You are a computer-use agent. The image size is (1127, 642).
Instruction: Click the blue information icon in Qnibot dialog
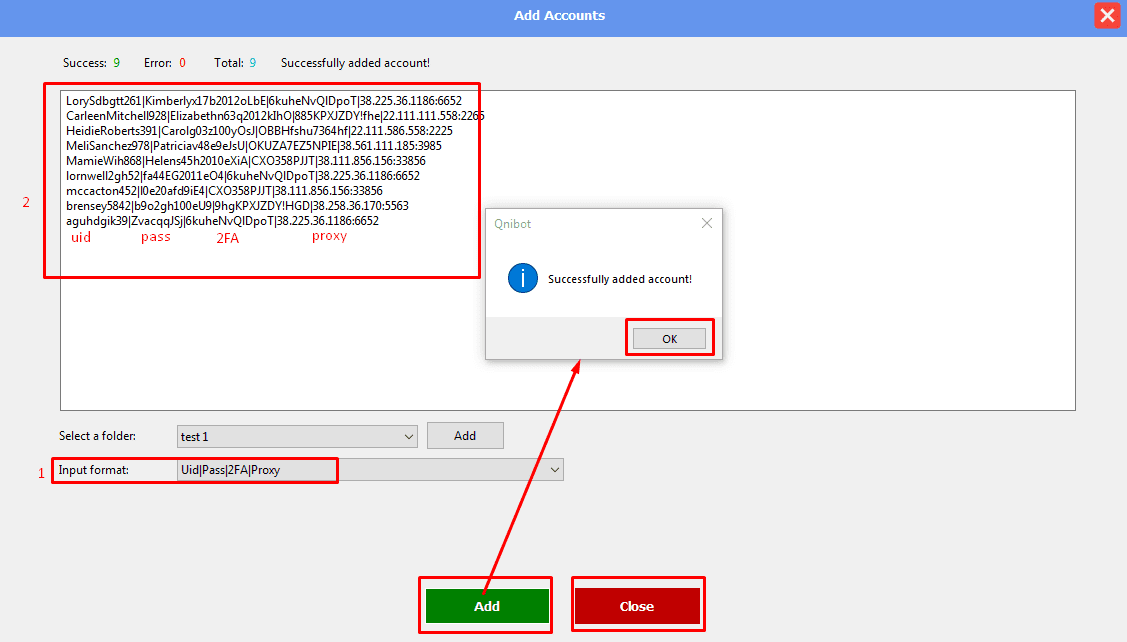523,278
